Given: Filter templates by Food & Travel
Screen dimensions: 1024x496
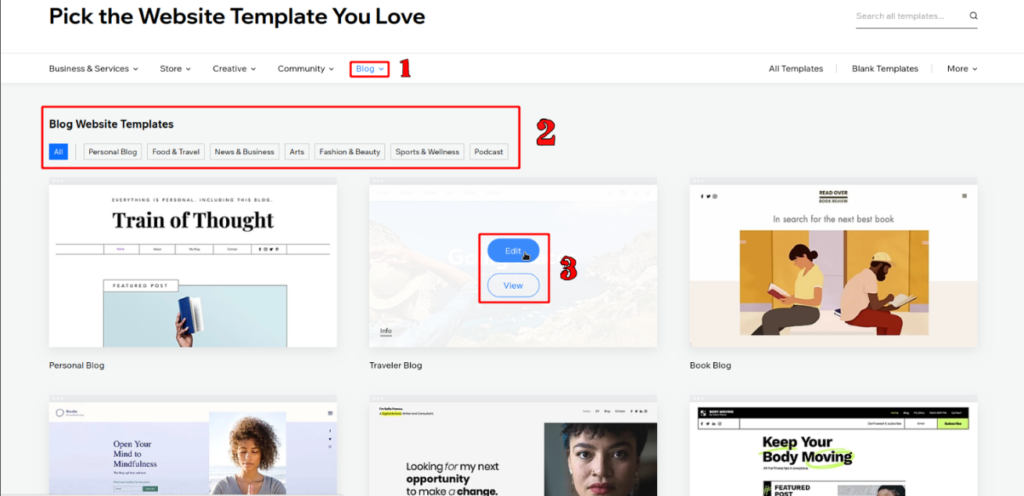Looking at the screenshot, I should pos(176,152).
